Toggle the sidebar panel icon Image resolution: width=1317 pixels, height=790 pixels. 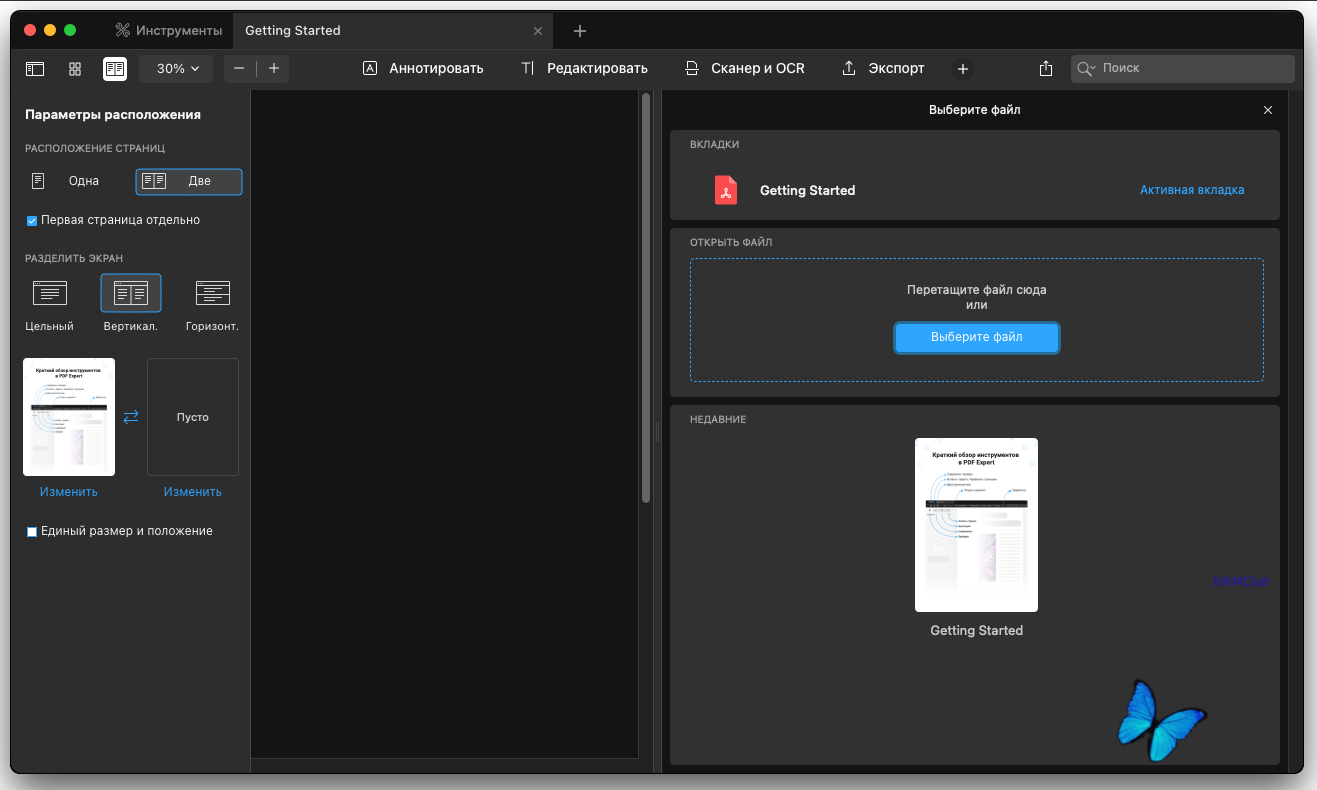35,69
